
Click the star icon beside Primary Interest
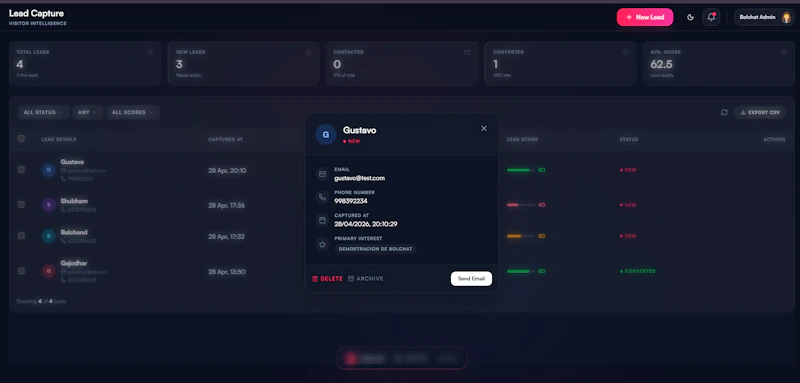click(x=322, y=244)
